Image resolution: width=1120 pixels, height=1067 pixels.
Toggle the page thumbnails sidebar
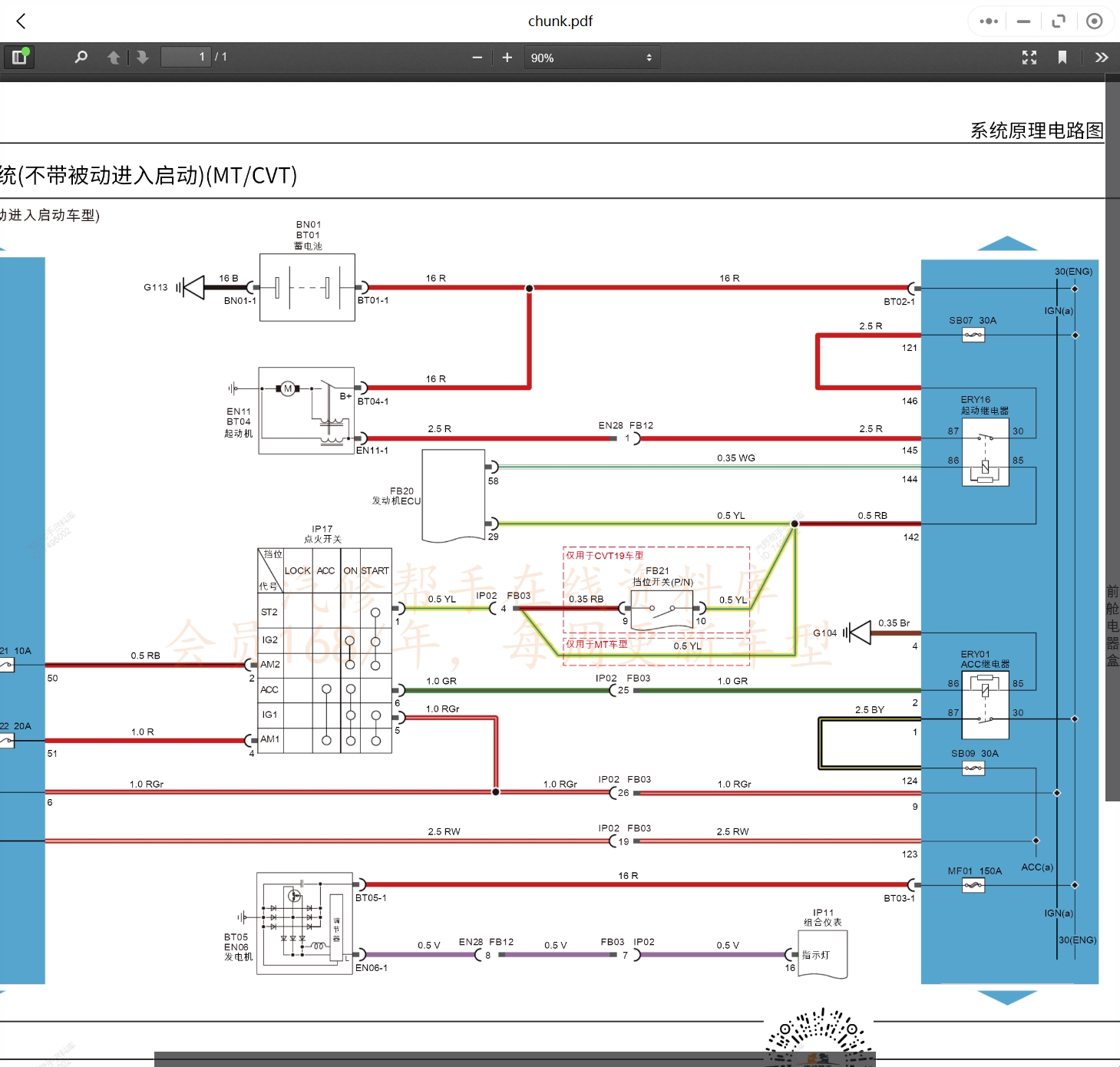click(x=19, y=57)
